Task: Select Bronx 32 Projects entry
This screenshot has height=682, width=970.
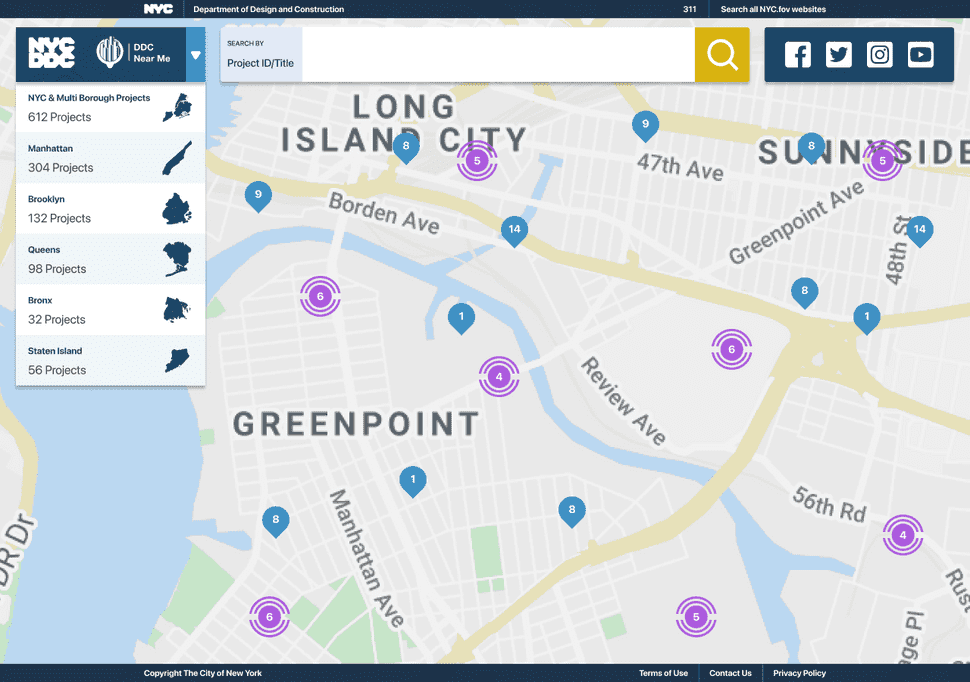Action: [x=110, y=310]
